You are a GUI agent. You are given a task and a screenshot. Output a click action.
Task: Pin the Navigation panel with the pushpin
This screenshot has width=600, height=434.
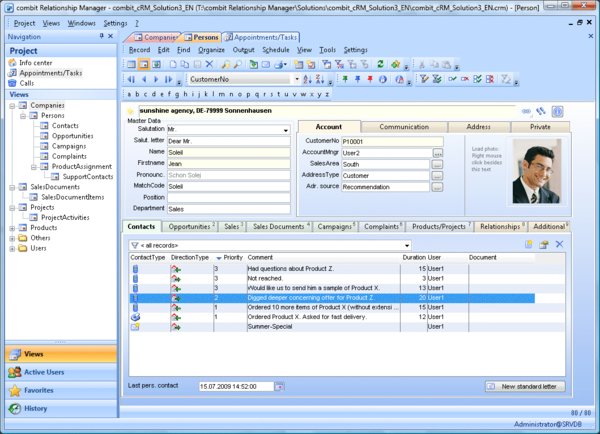(x=103, y=36)
